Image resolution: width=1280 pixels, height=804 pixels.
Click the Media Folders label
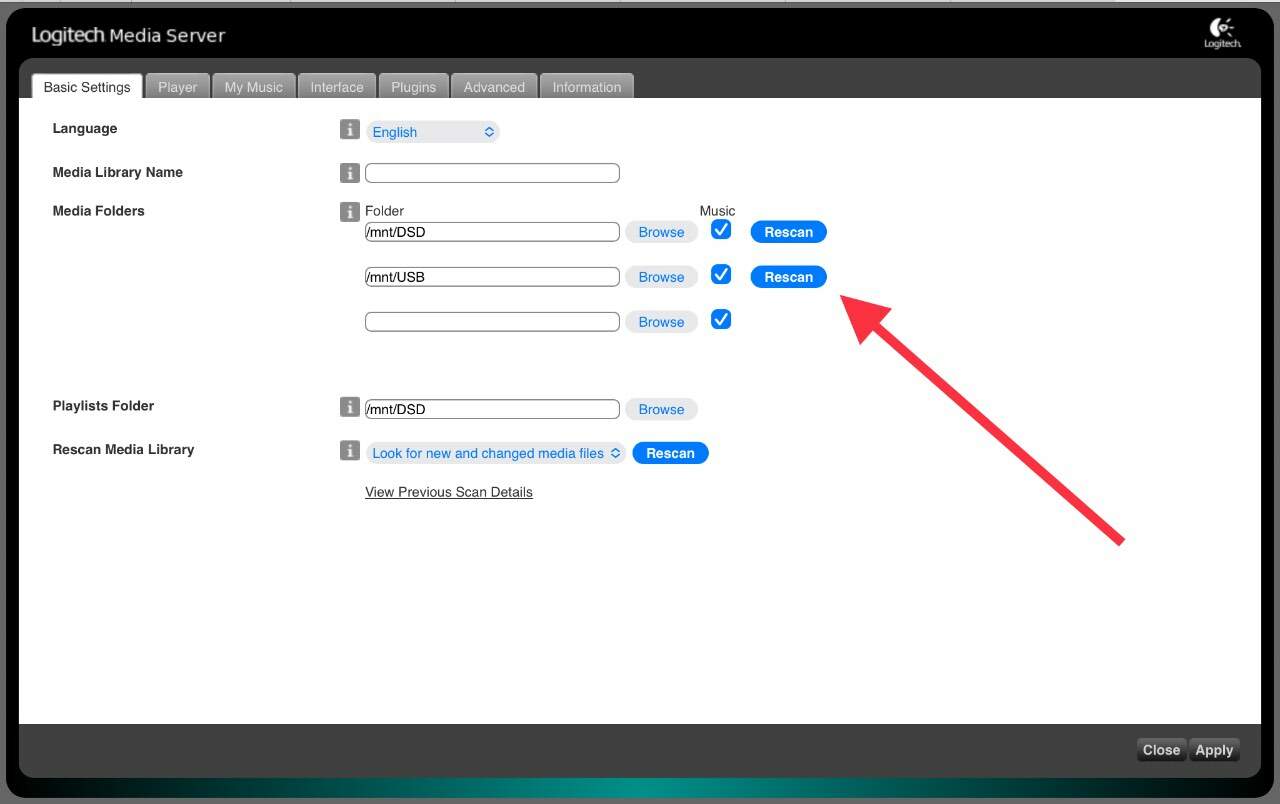click(98, 211)
